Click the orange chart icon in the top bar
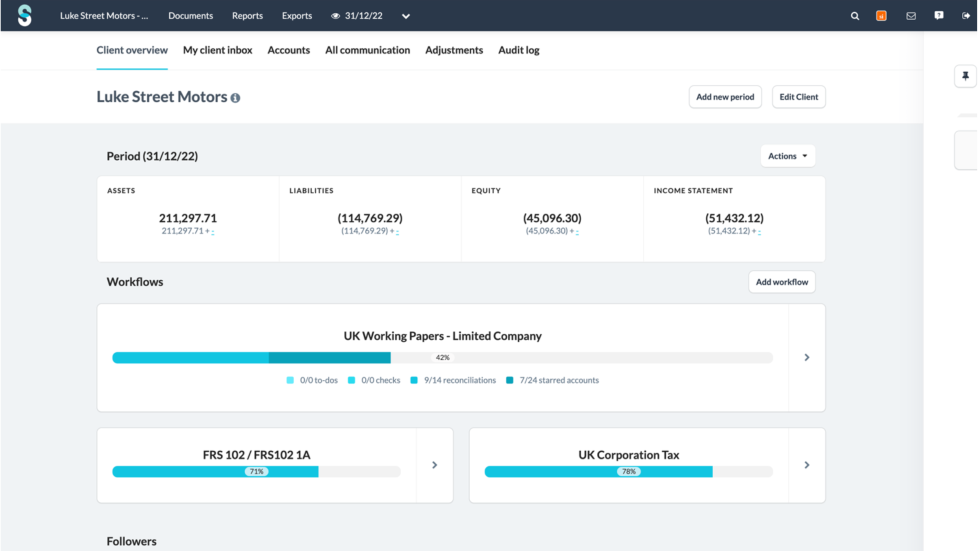Viewport: 980px width, 551px height. (881, 16)
